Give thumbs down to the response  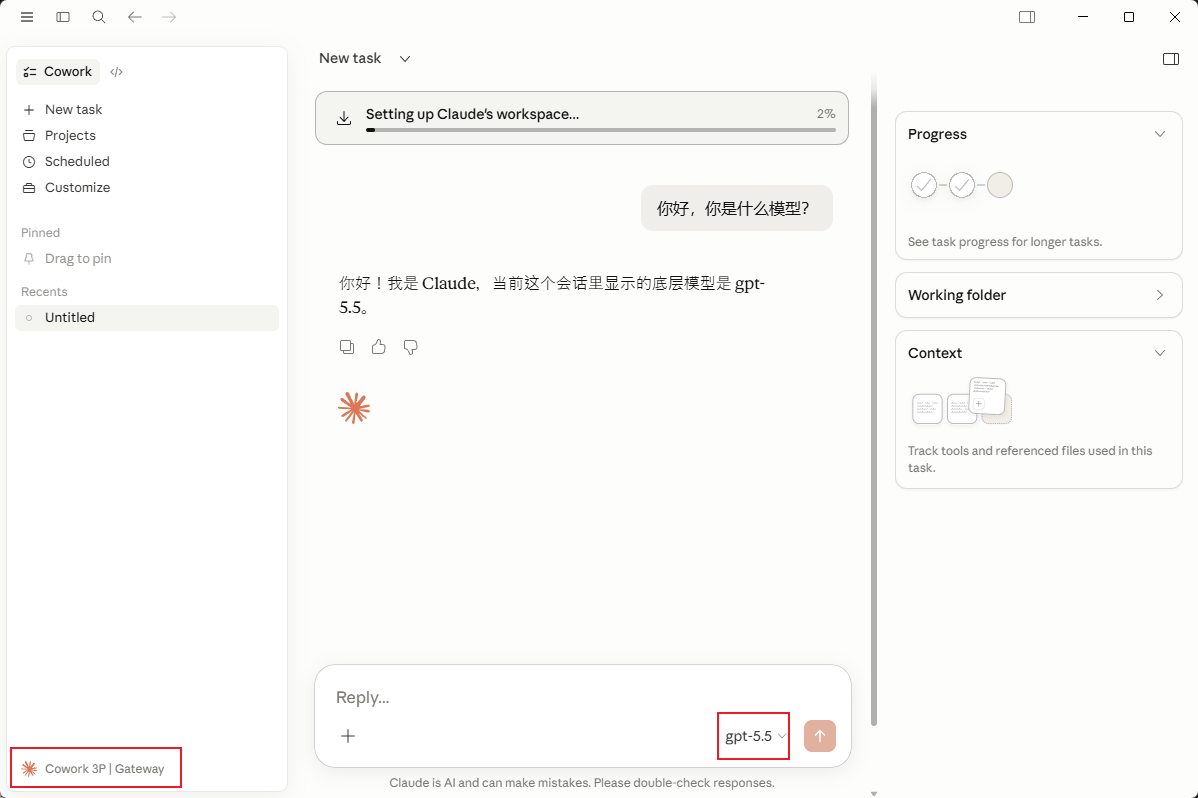tap(410, 347)
